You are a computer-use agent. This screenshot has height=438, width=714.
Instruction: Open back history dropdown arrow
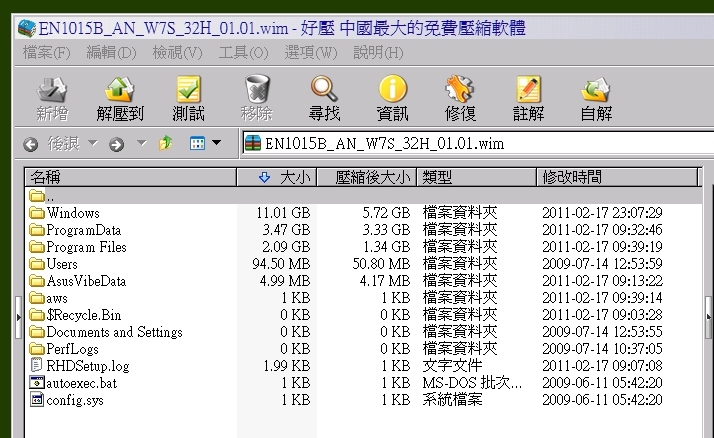[x=93, y=143]
